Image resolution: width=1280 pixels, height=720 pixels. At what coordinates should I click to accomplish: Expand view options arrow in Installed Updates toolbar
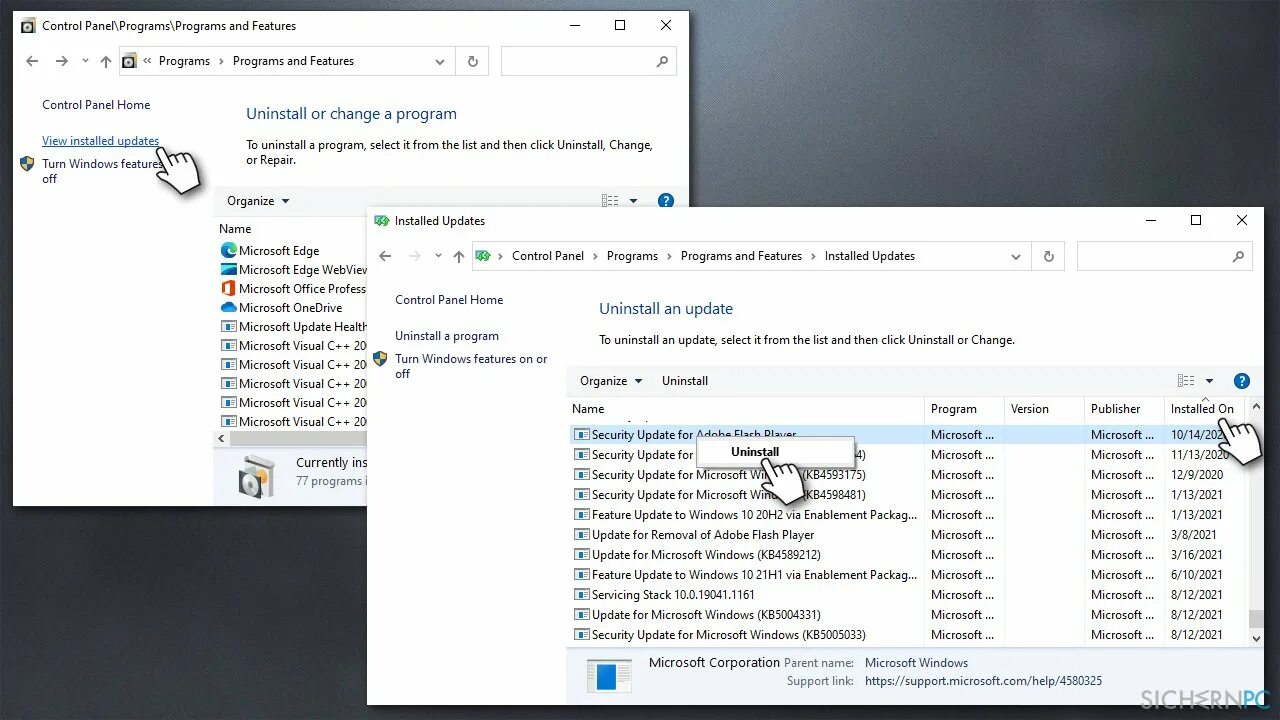pyautogui.click(x=1209, y=381)
